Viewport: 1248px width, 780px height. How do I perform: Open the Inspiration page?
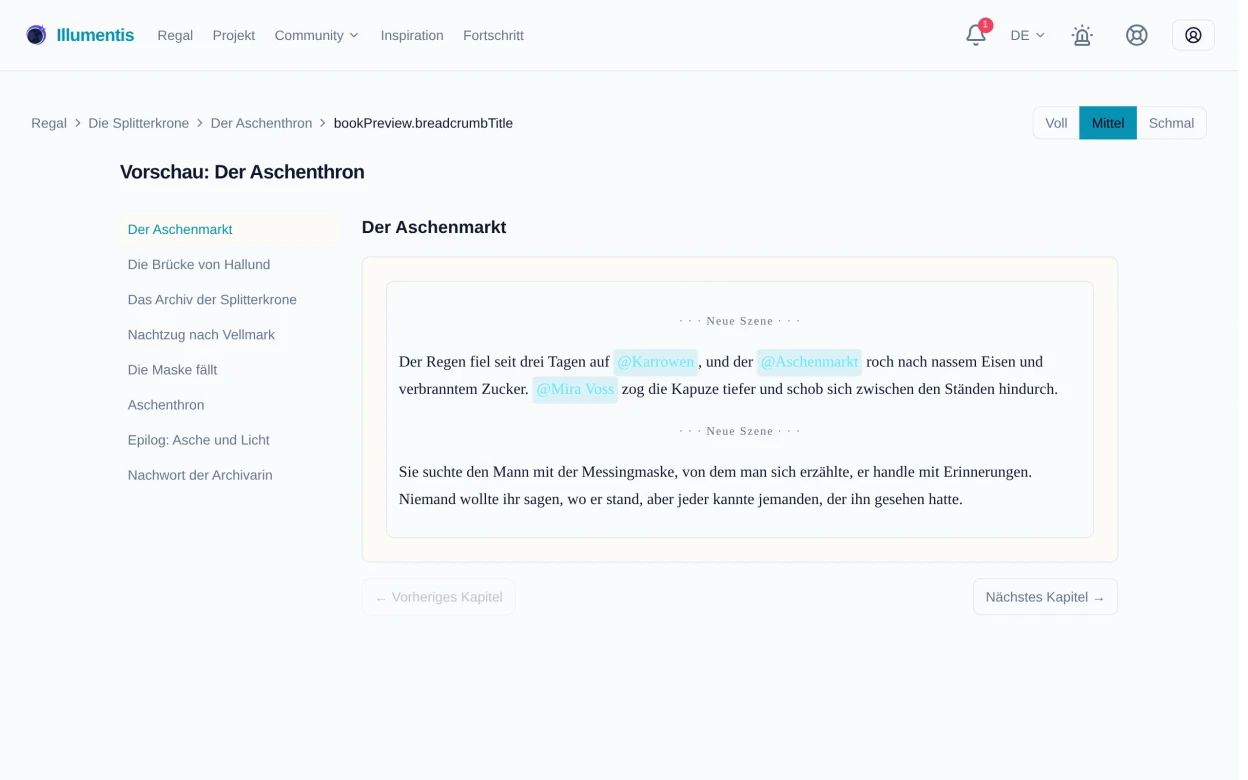click(x=412, y=35)
